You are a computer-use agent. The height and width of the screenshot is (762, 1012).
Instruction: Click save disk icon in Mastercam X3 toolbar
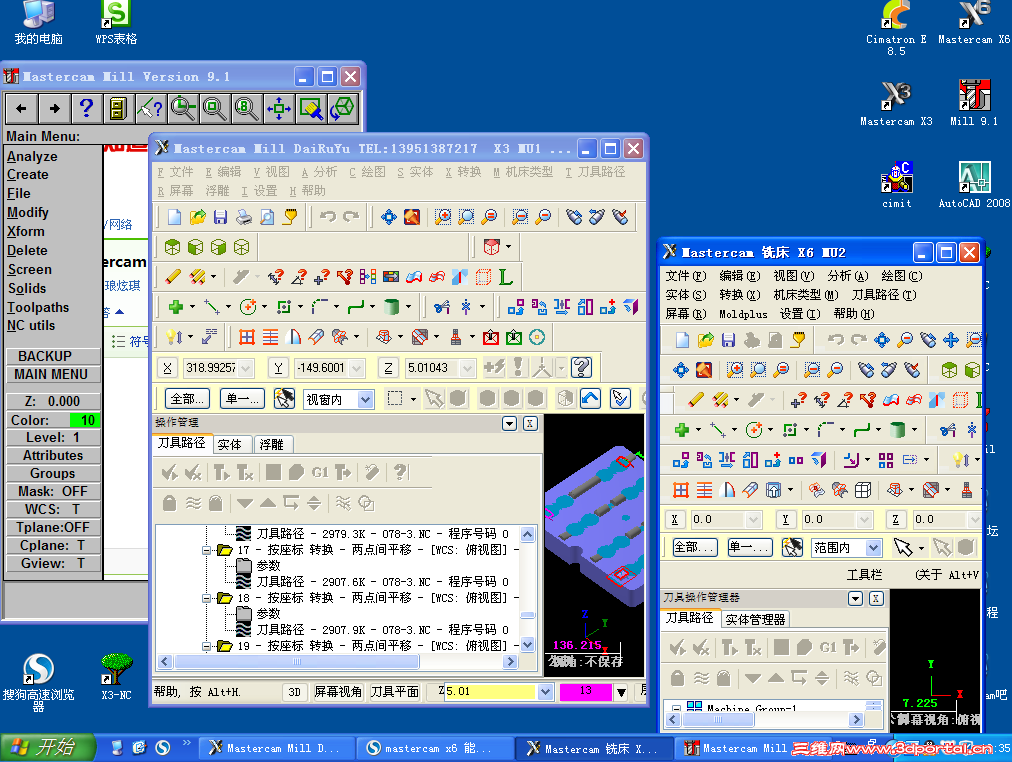point(221,217)
